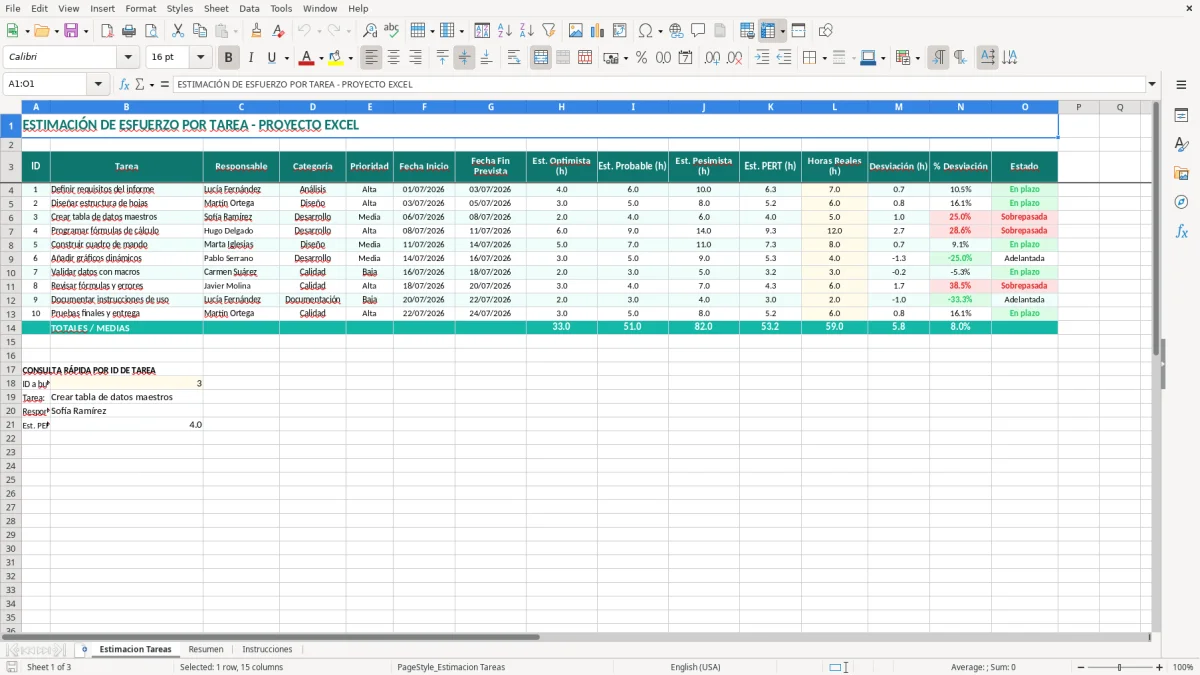Click the Copy icon
This screenshot has width=1200, height=675.
pos(200,31)
